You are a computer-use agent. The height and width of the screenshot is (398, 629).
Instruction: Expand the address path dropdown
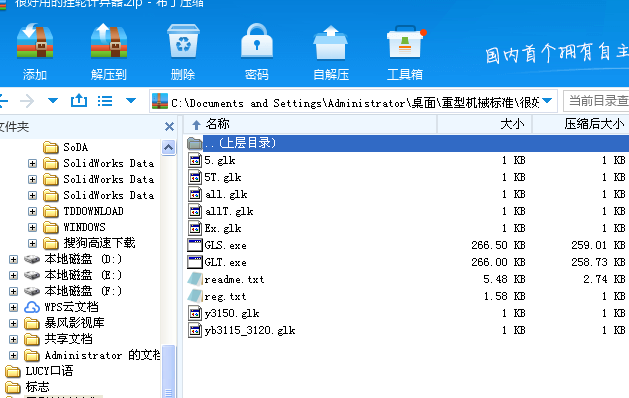(547, 101)
